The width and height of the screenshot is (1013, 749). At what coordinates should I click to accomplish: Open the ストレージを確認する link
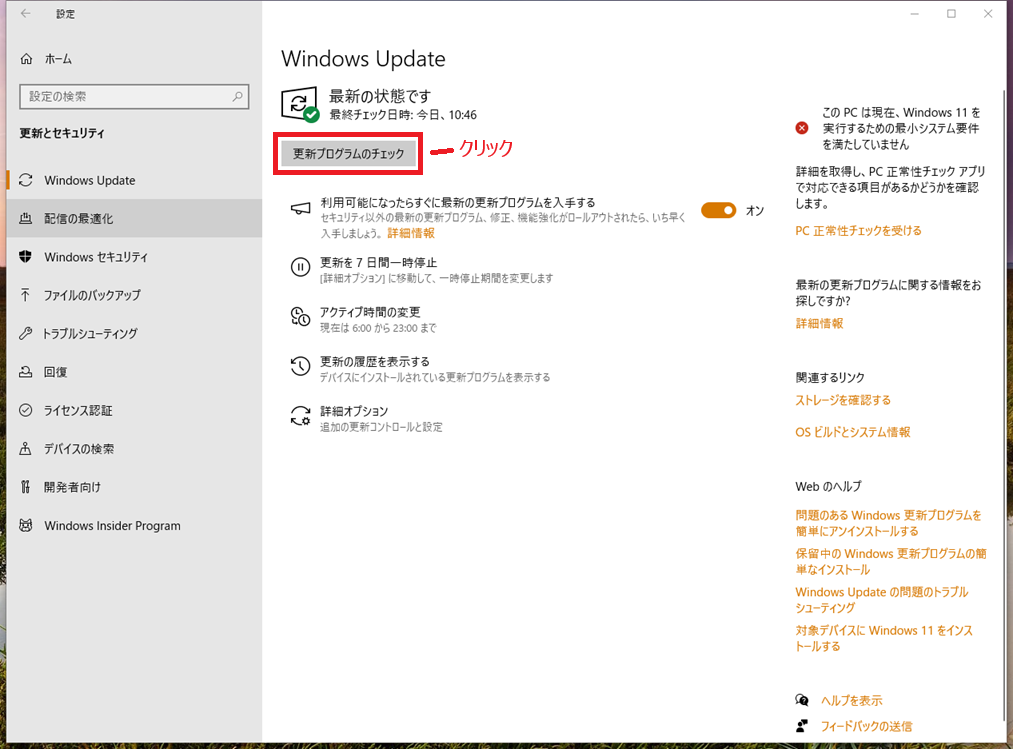[x=842, y=400]
